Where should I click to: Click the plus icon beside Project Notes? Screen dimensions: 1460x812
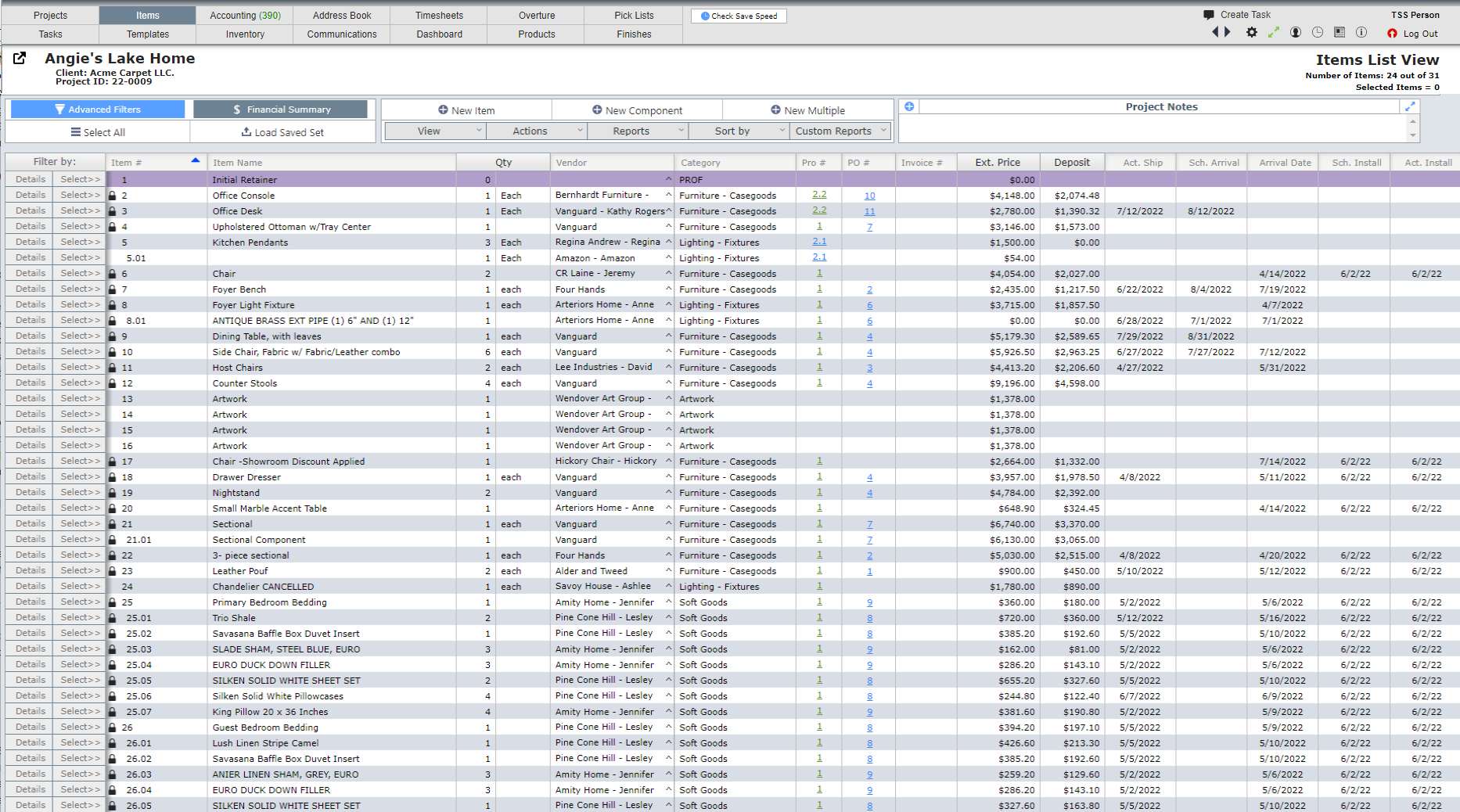(x=909, y=106)
